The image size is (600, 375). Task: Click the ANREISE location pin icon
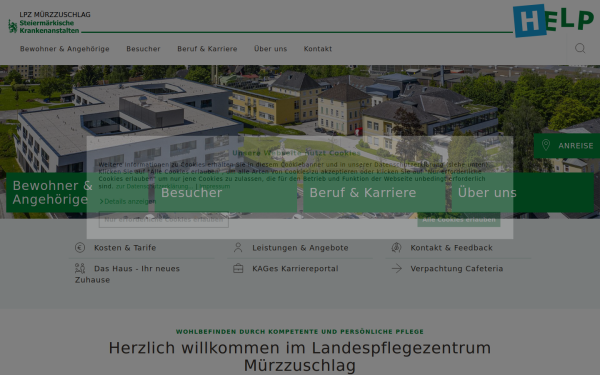point(546,145)
